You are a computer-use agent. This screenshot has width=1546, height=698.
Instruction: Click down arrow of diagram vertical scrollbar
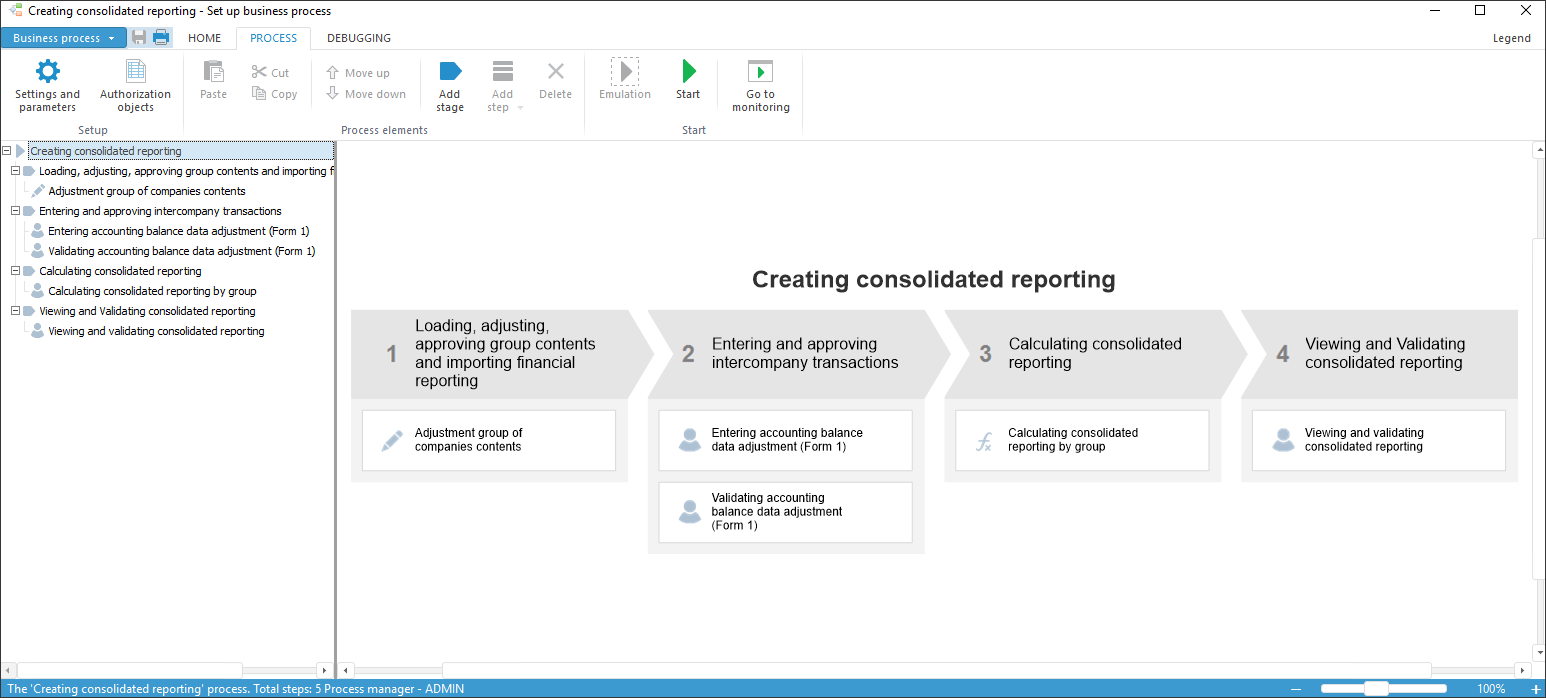pos(1539,653)
